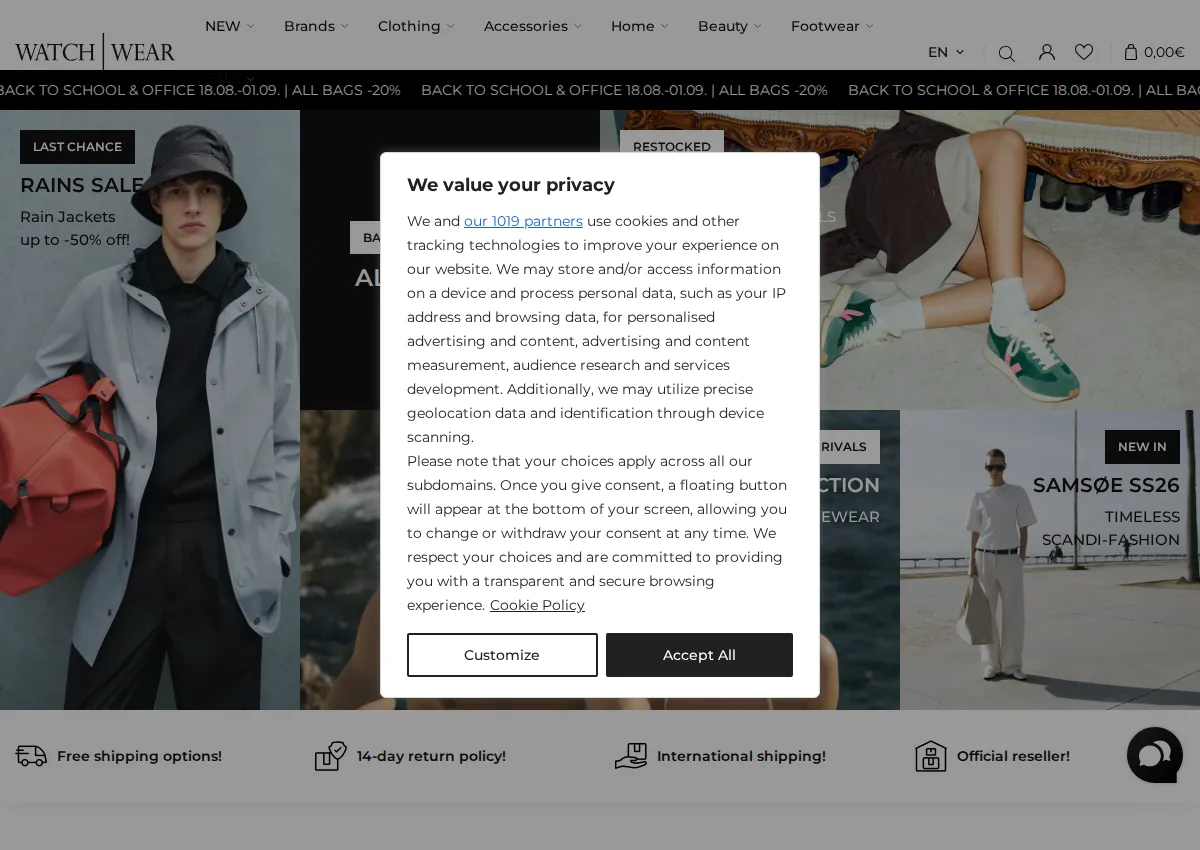Image resolution: width=1200 pixels, height=850 pixels.
Task: Expand the Footwear menu
Action: [832, 26]
